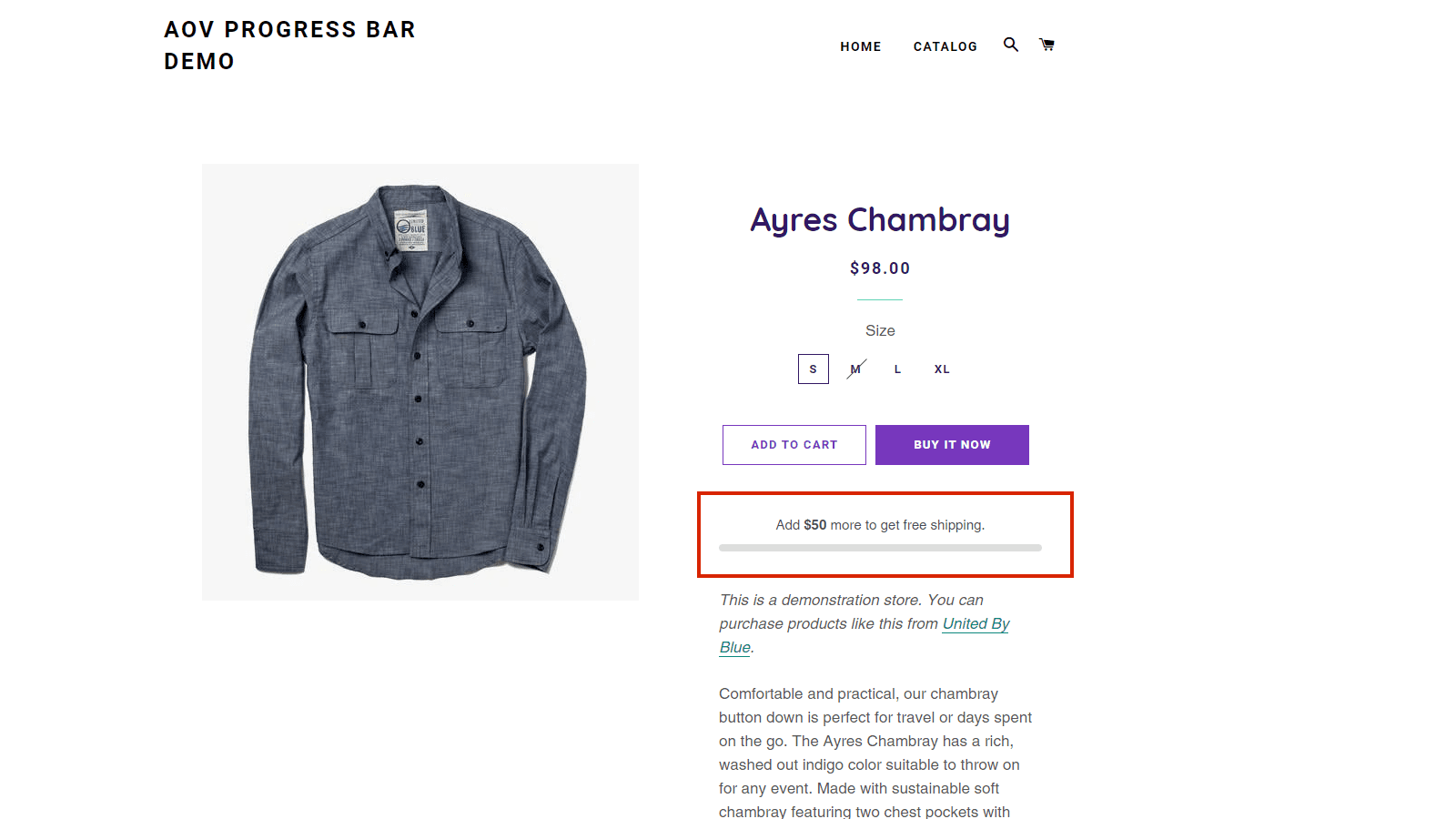Click the $98.00 product price

tap(880, 268)
